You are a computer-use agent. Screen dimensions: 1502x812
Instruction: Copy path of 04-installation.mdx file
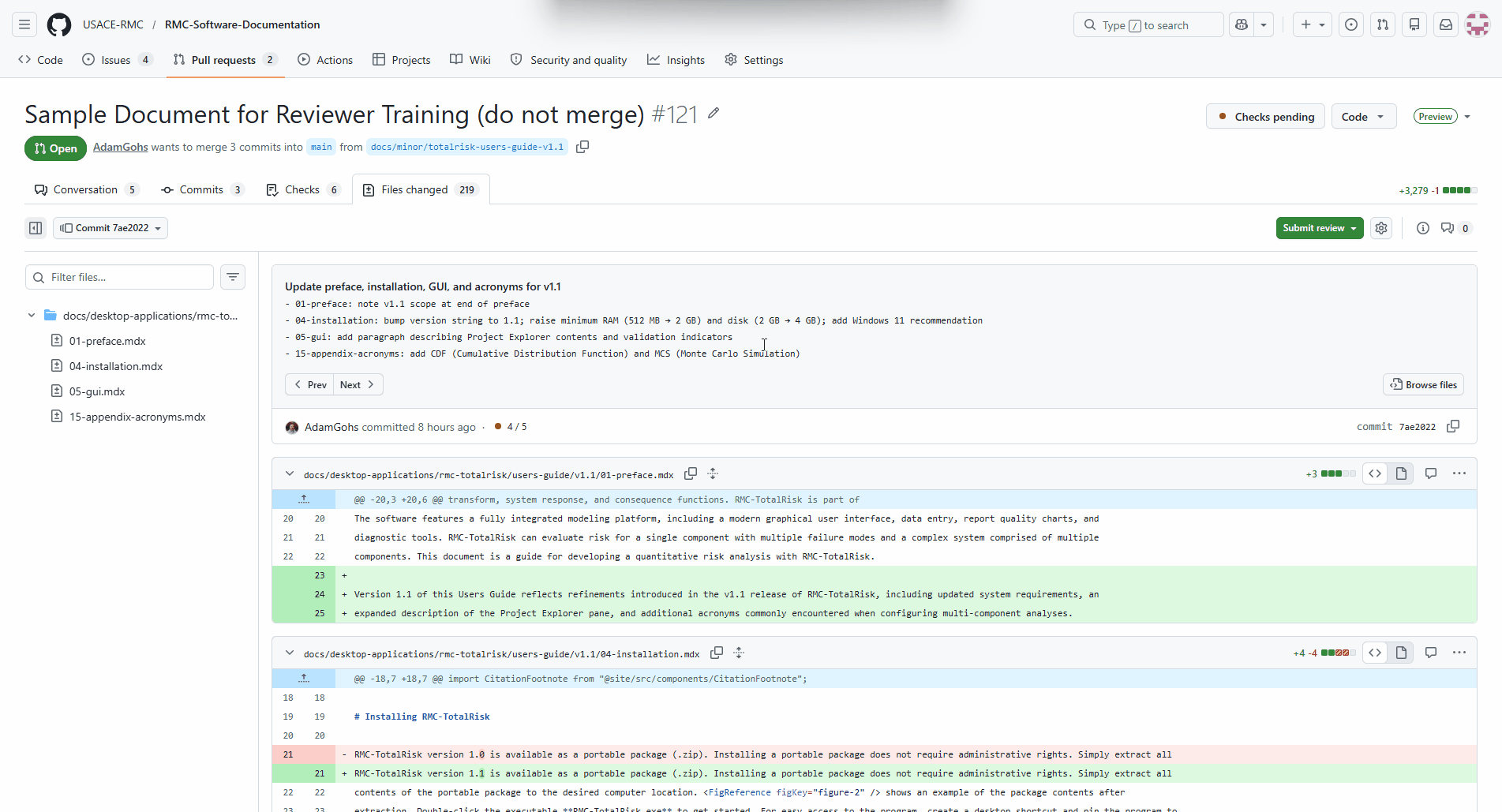click(x=717, y=653)
